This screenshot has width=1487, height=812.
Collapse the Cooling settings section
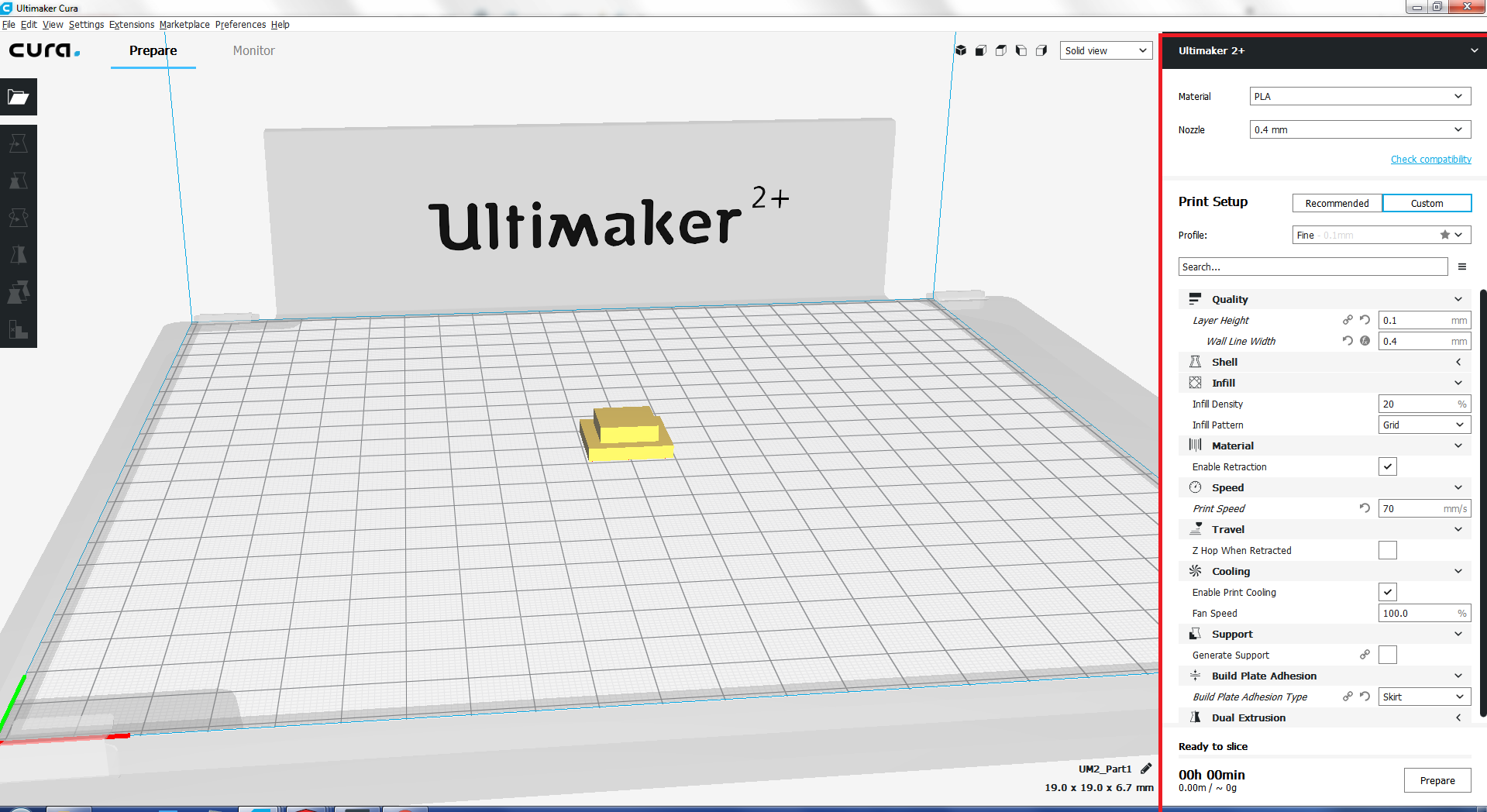click(1324, 571)
